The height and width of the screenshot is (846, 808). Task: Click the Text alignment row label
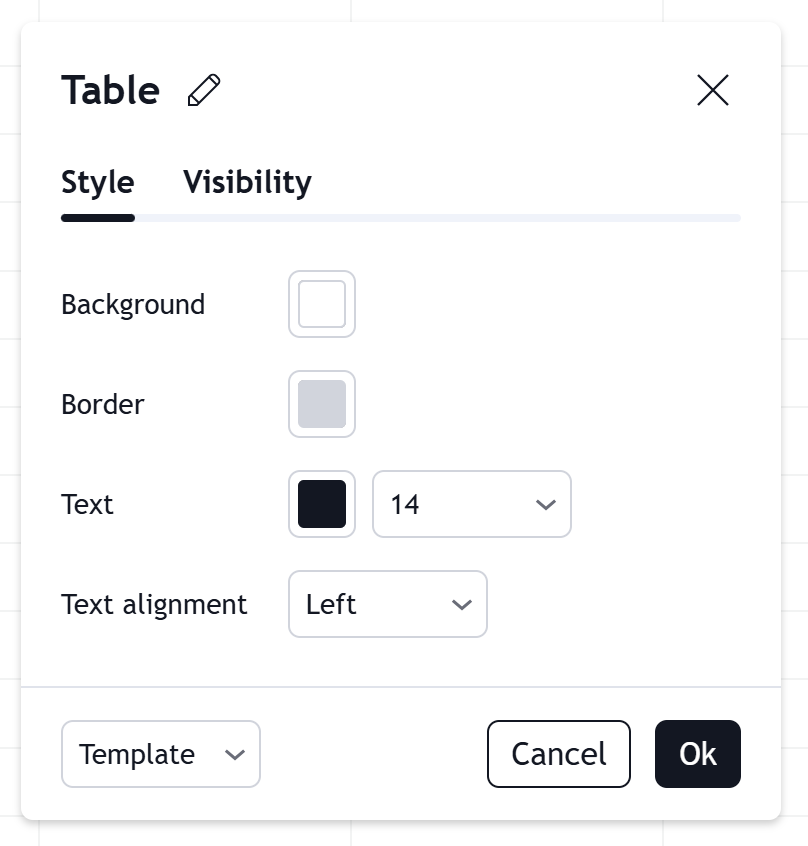[154, 604]
